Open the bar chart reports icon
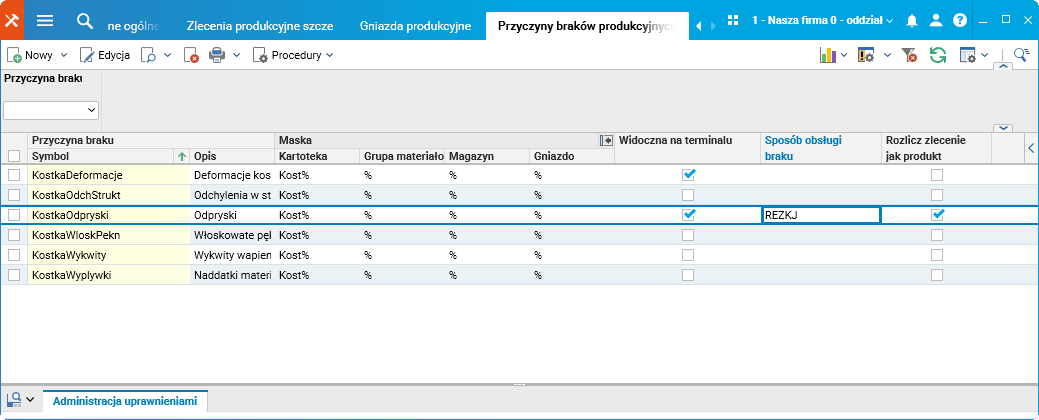This screenshot has width=1039, height=420. (828, 56)
